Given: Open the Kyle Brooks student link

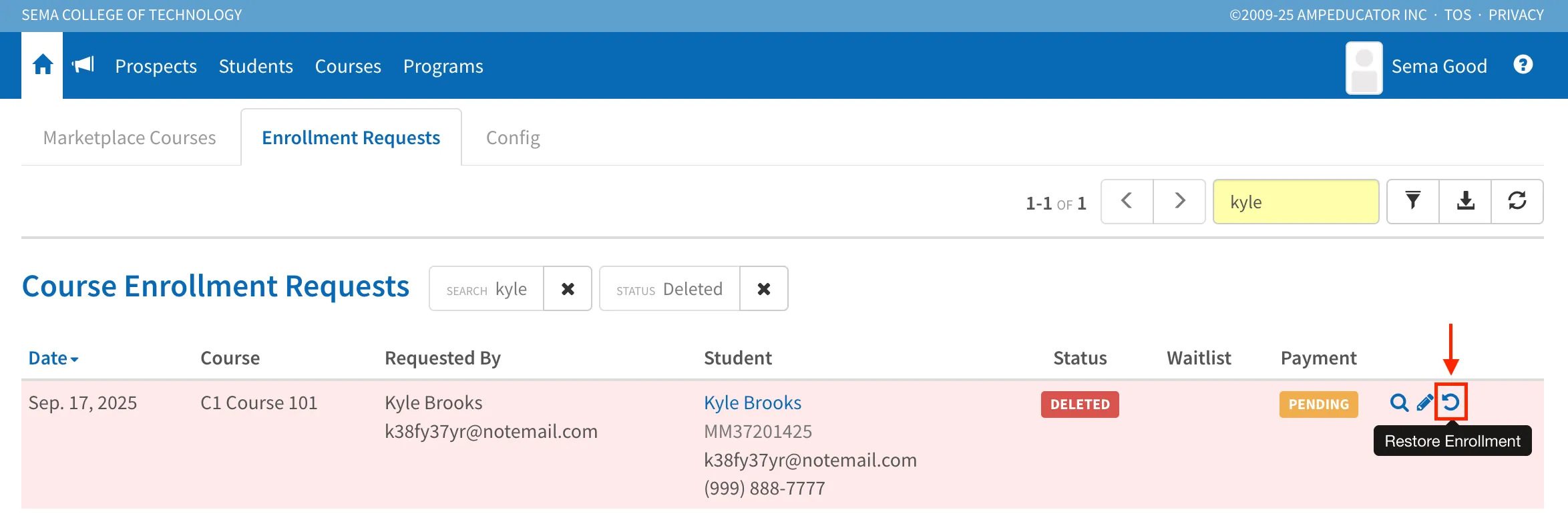Looking at the screenshot, I should pyautogui.click(x=753, y=403).
